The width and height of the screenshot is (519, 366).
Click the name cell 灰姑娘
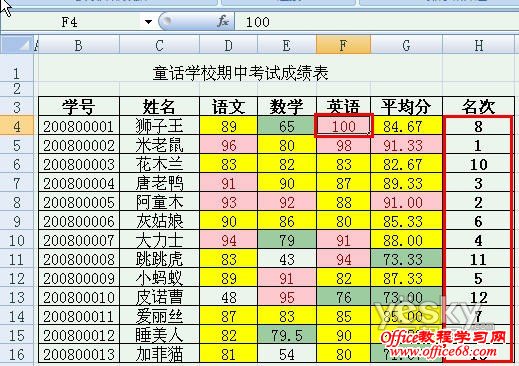[159, 220]
